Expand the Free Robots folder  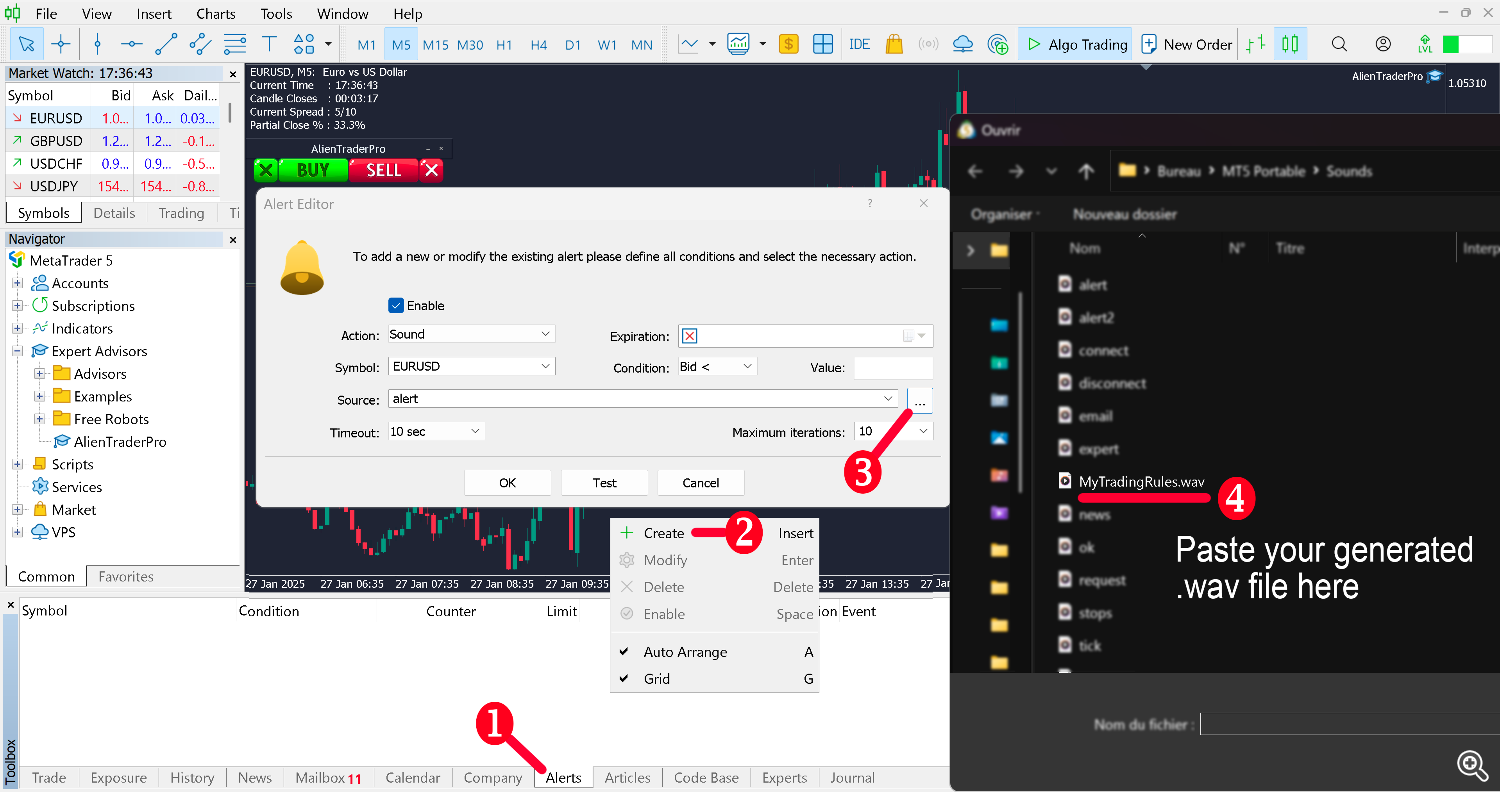pos(40,419)
